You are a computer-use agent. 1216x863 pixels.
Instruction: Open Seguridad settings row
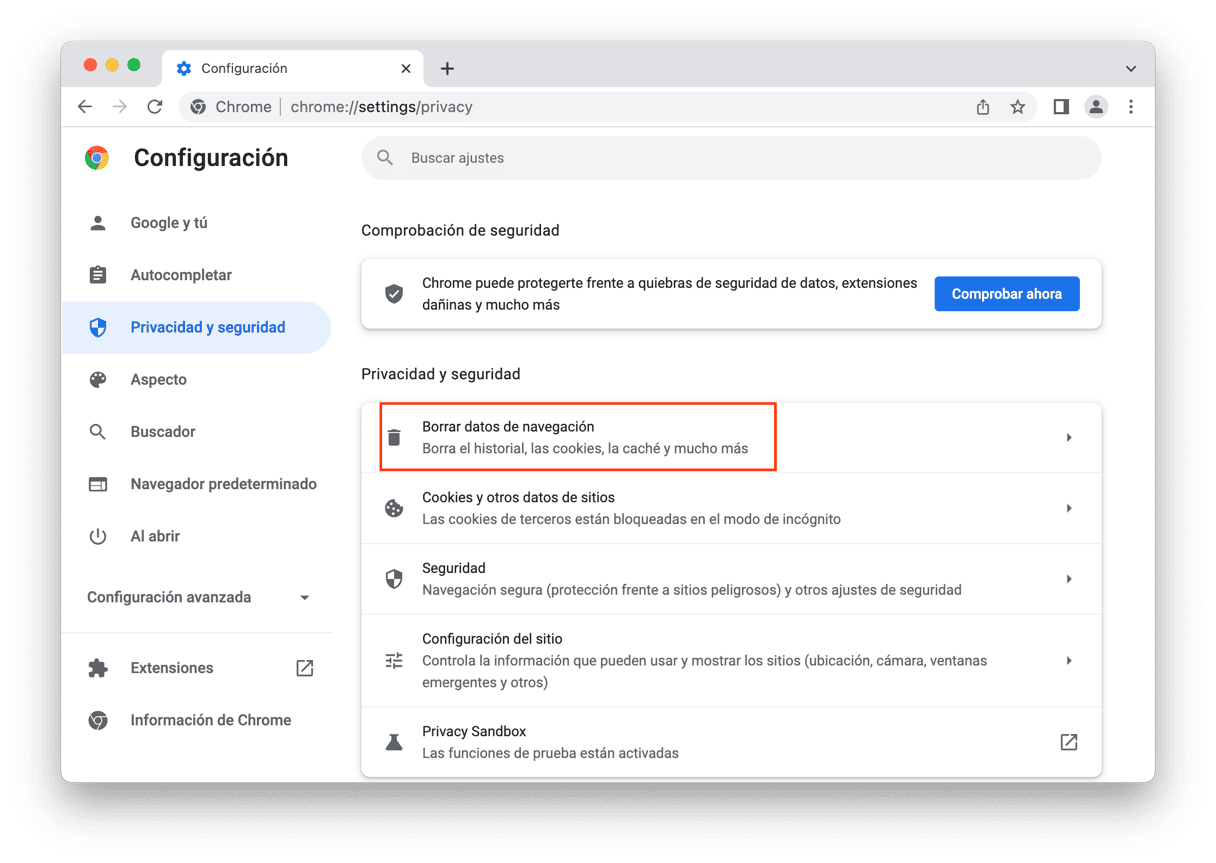pos(731,579)
